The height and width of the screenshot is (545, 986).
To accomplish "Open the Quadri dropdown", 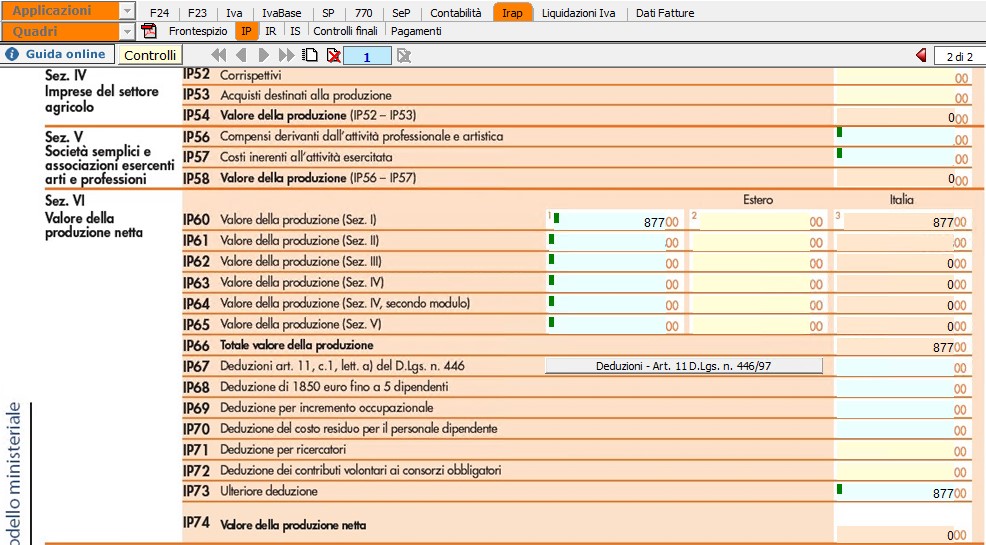I will click(x=127, y=31).
